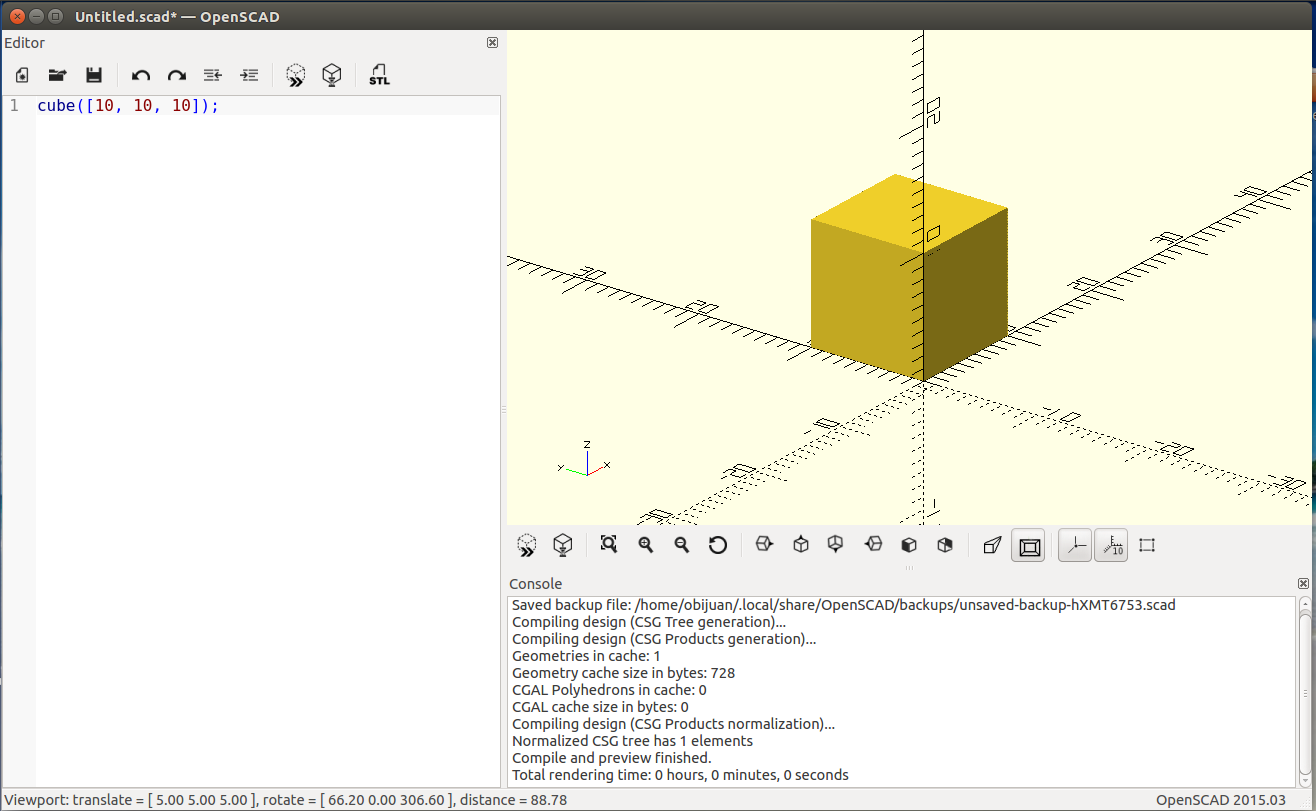Redo the last edit in the editor
The image size is (1316, 811).
pos(177,75)
